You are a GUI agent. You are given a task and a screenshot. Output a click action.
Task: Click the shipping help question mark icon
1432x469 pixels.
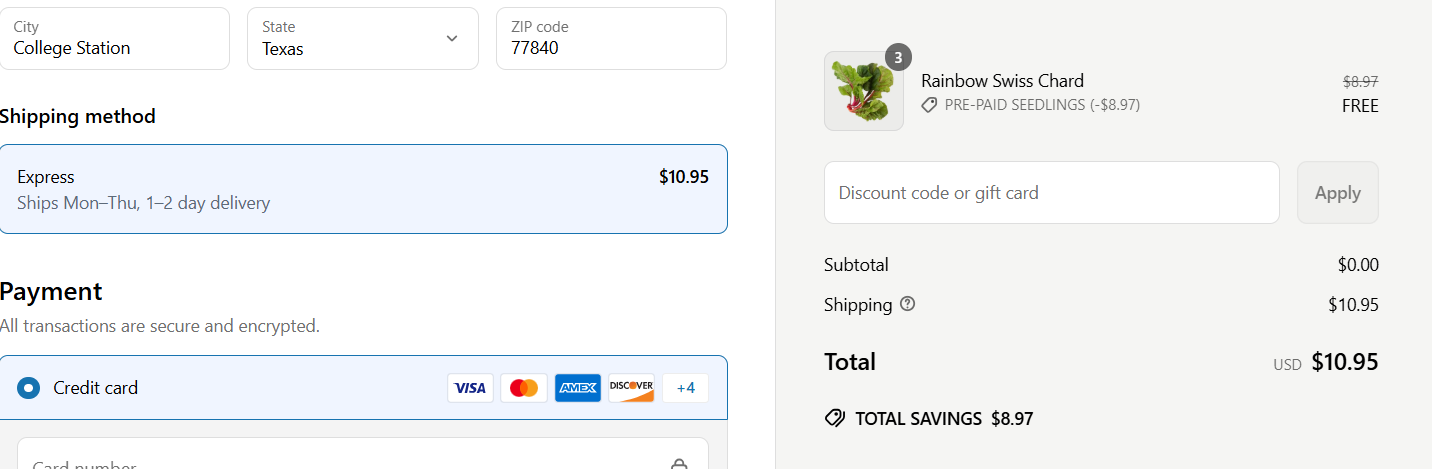click(908, 304)
